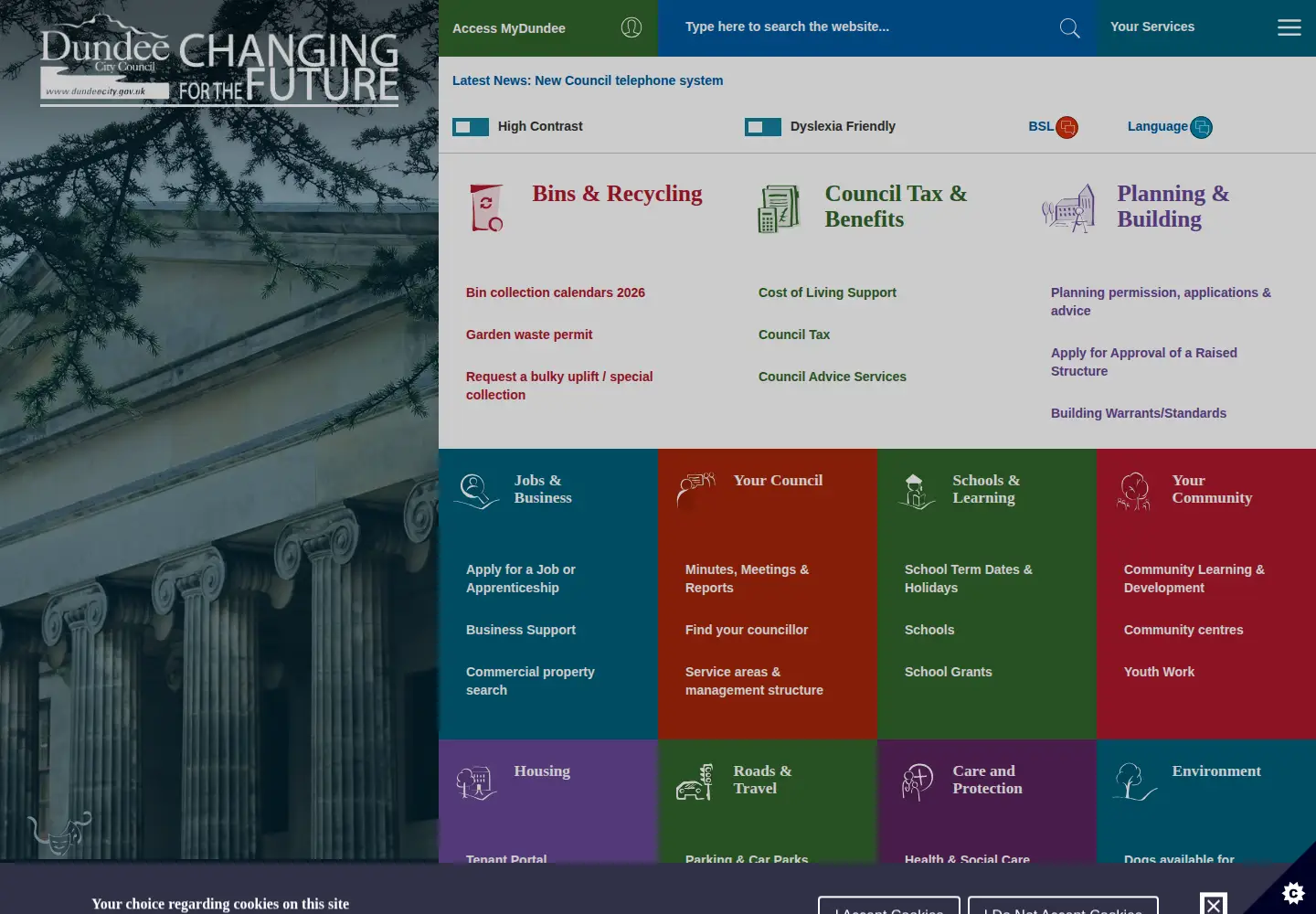Toggle High Contrast mode switch
1316x914 pixels.
(471, 127)
